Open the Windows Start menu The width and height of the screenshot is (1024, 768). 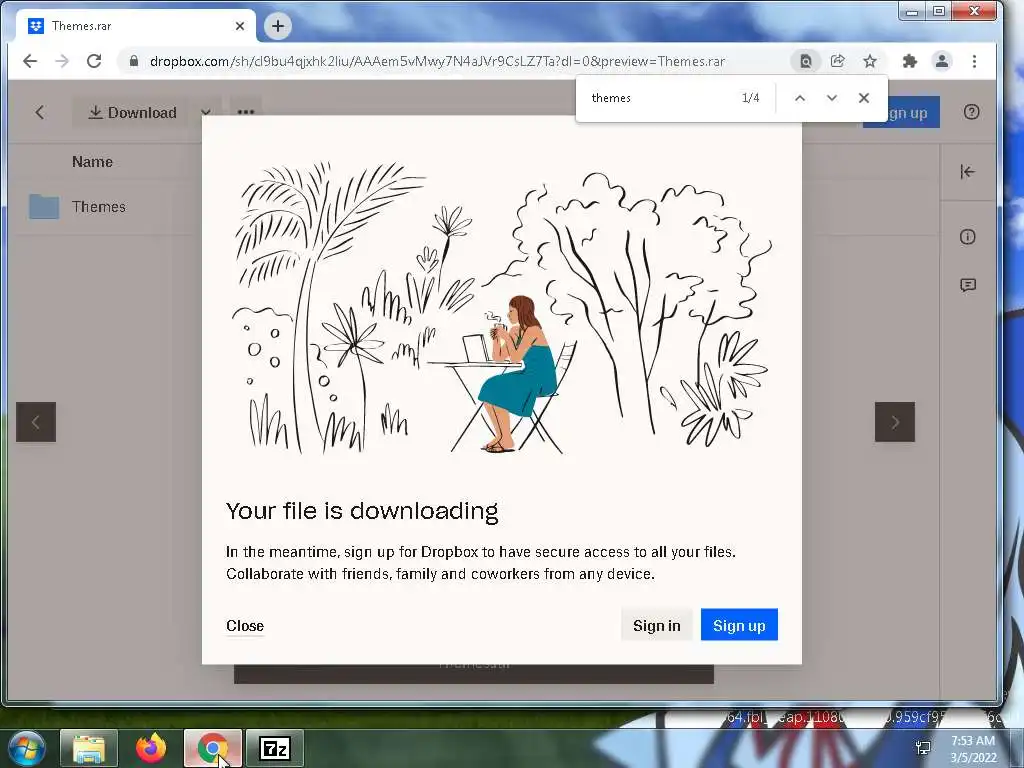[x=26, y=748]
